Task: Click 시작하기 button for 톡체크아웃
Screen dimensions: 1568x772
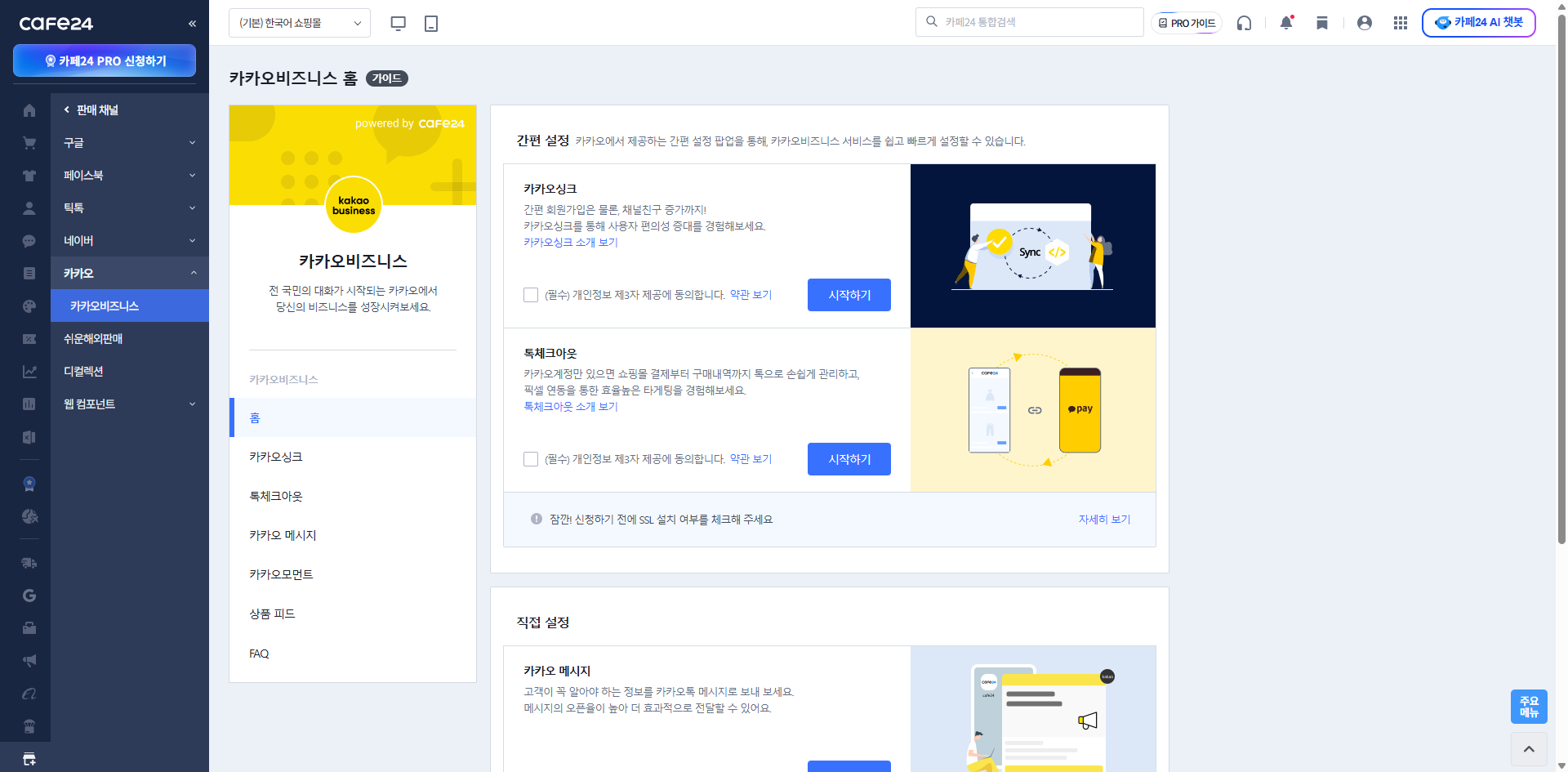Action: pos(849,459)
